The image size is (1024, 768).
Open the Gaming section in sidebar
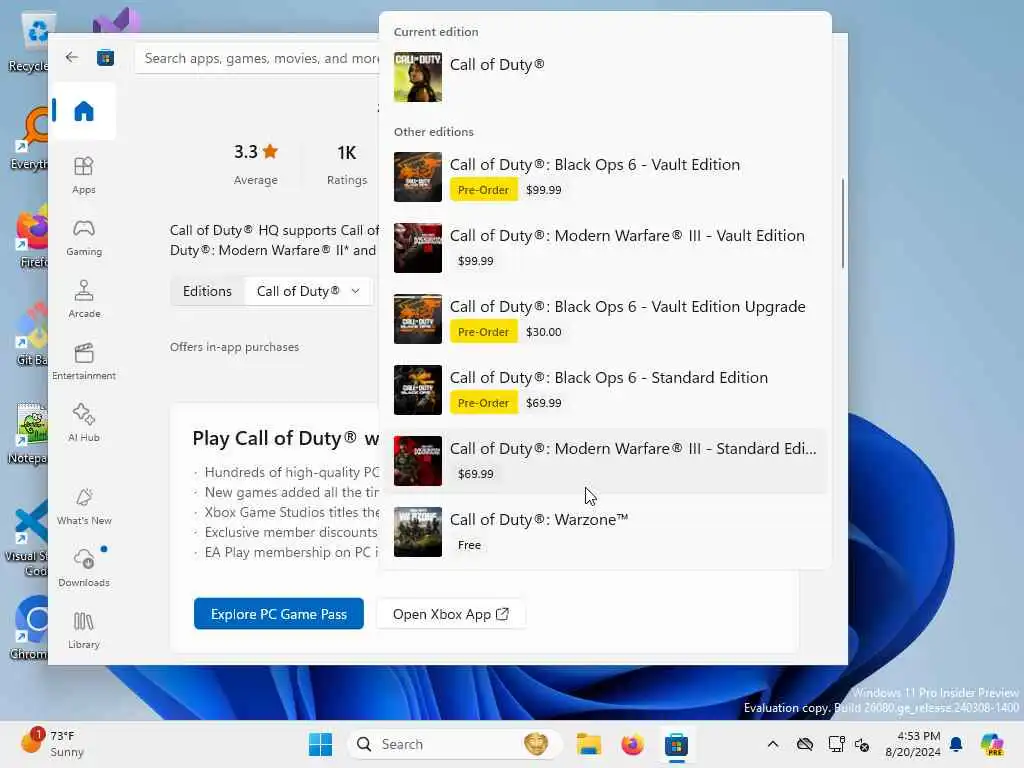coord(84,238)
